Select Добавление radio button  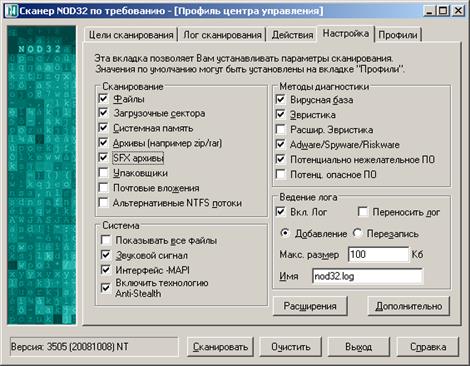click(x=285, y=233)
